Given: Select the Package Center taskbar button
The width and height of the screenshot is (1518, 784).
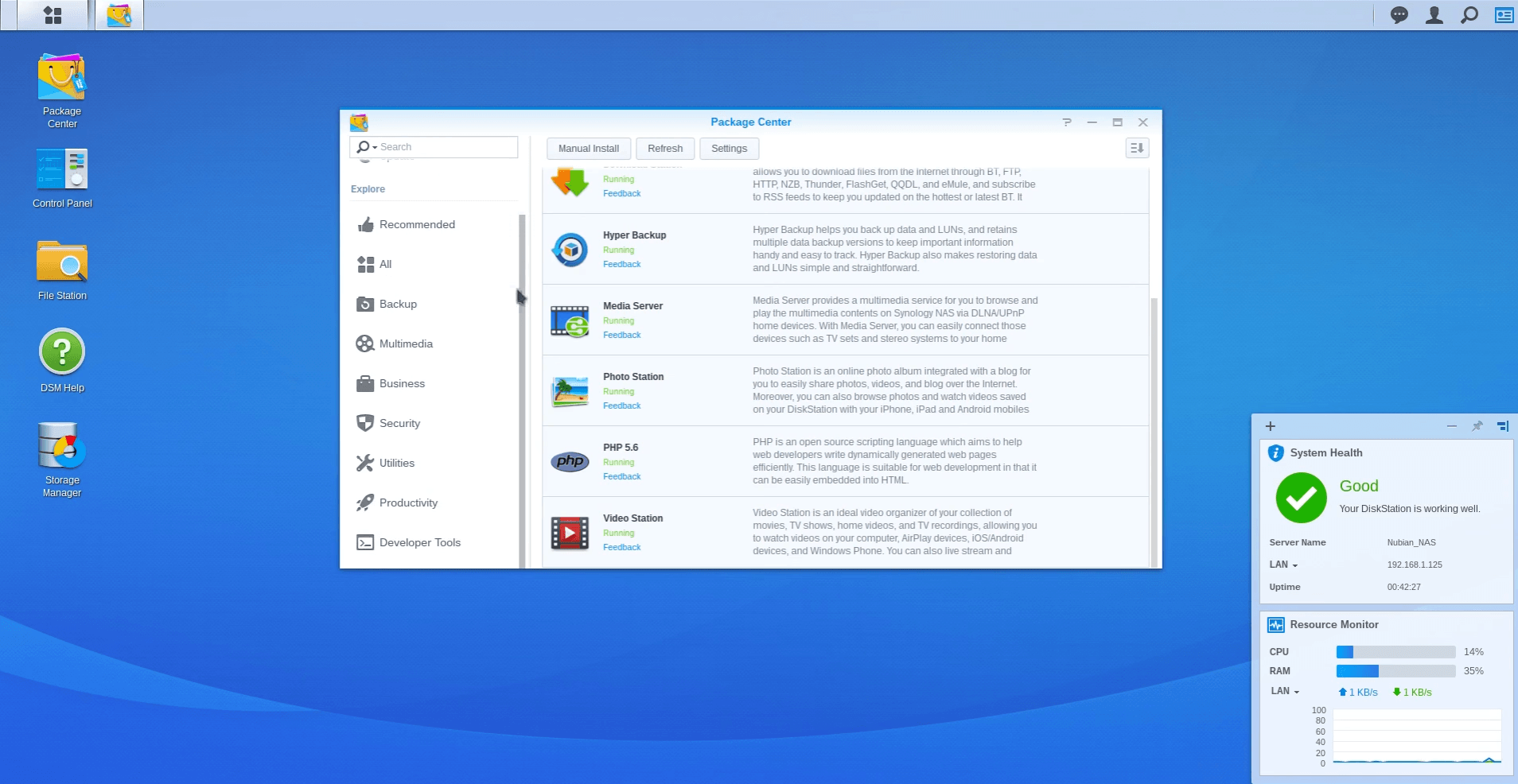Looking at the screenshot, I should click(x=119, y=15).
